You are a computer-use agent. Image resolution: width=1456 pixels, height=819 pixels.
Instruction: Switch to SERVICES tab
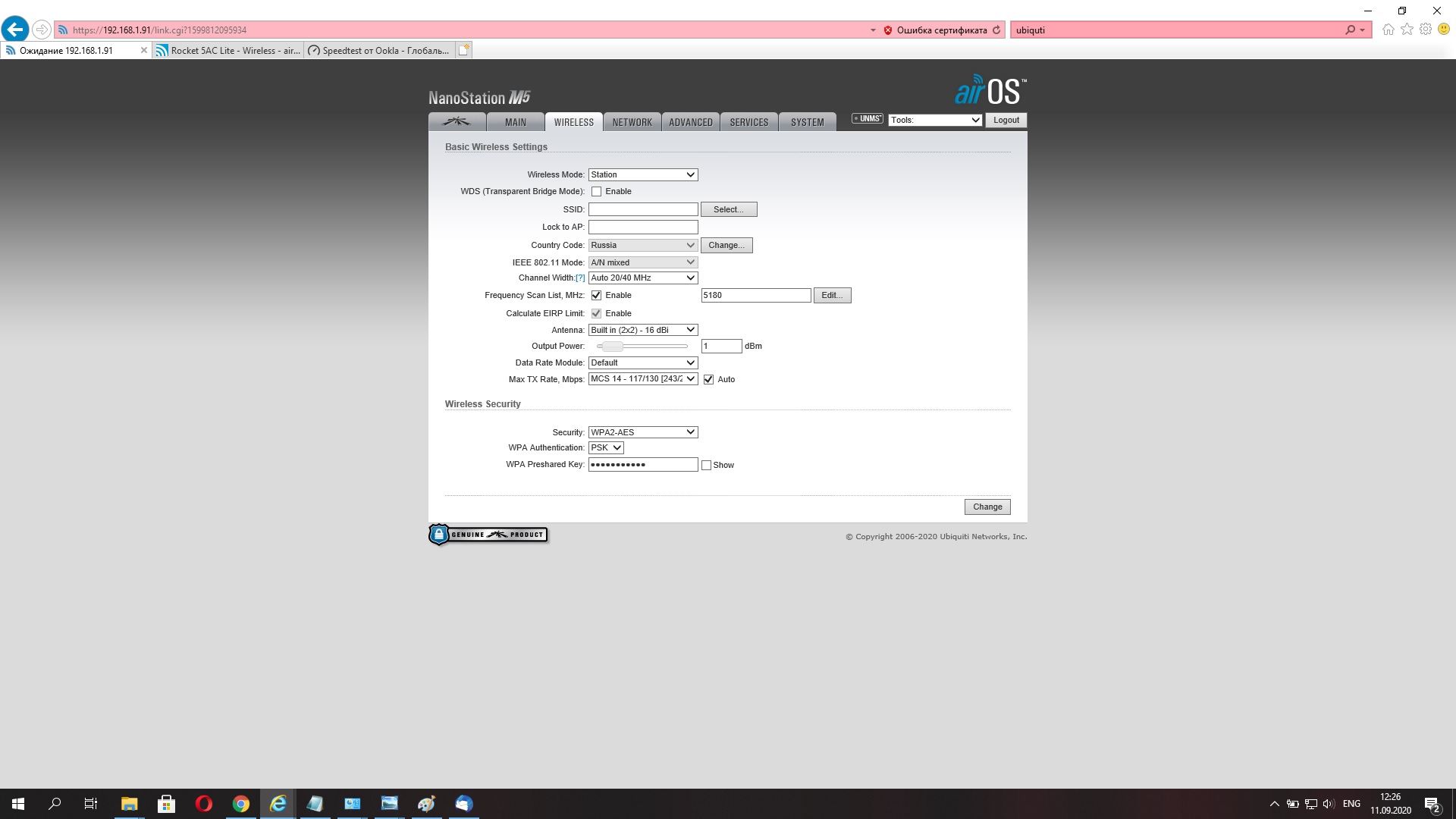(749, 122)
